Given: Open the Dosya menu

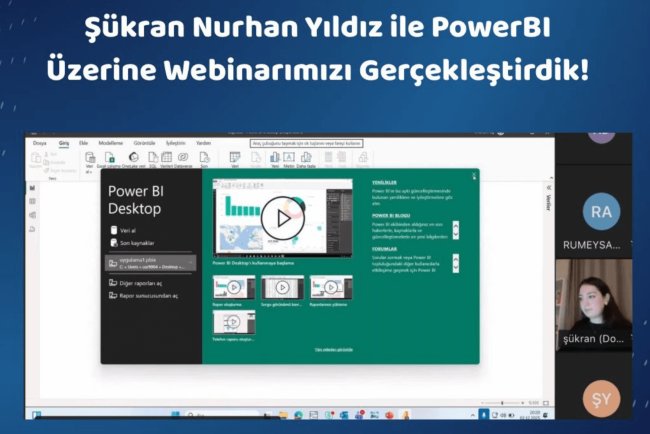Looking at the screenshot, I should coord(40,143).
